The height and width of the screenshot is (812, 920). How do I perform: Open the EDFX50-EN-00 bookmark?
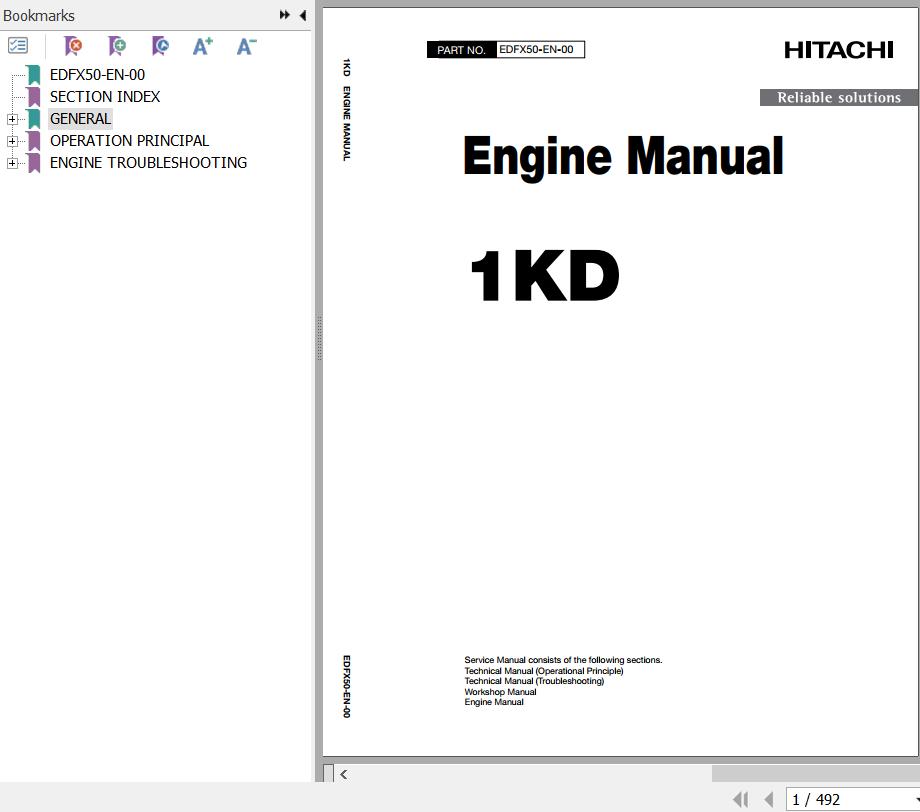[97, 75]
